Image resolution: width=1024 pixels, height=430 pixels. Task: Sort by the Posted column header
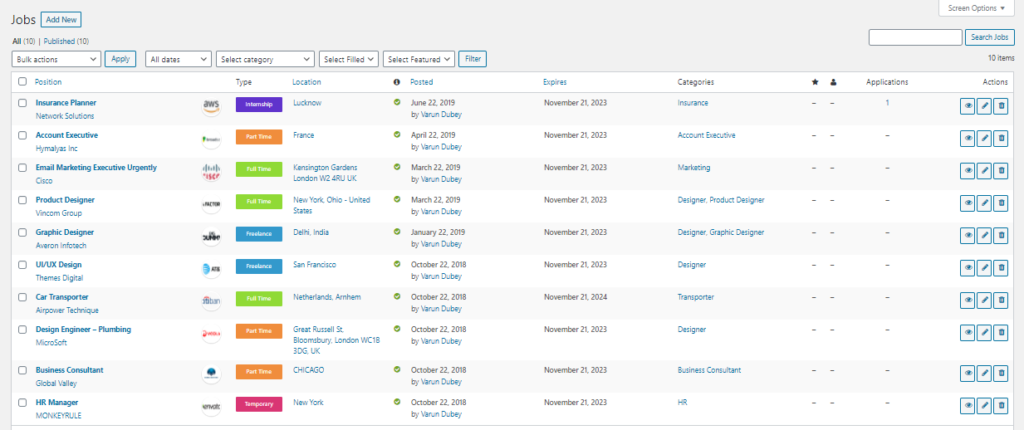(x=421, y=82)
